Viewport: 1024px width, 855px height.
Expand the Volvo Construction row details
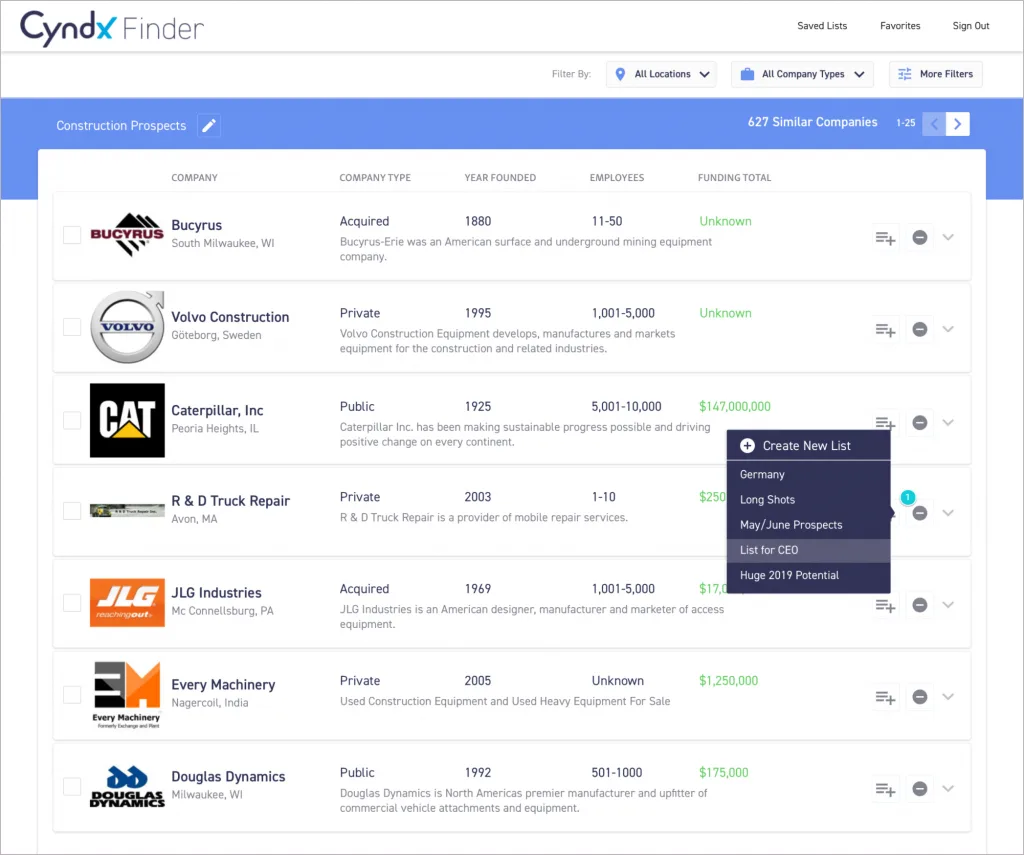948,329
